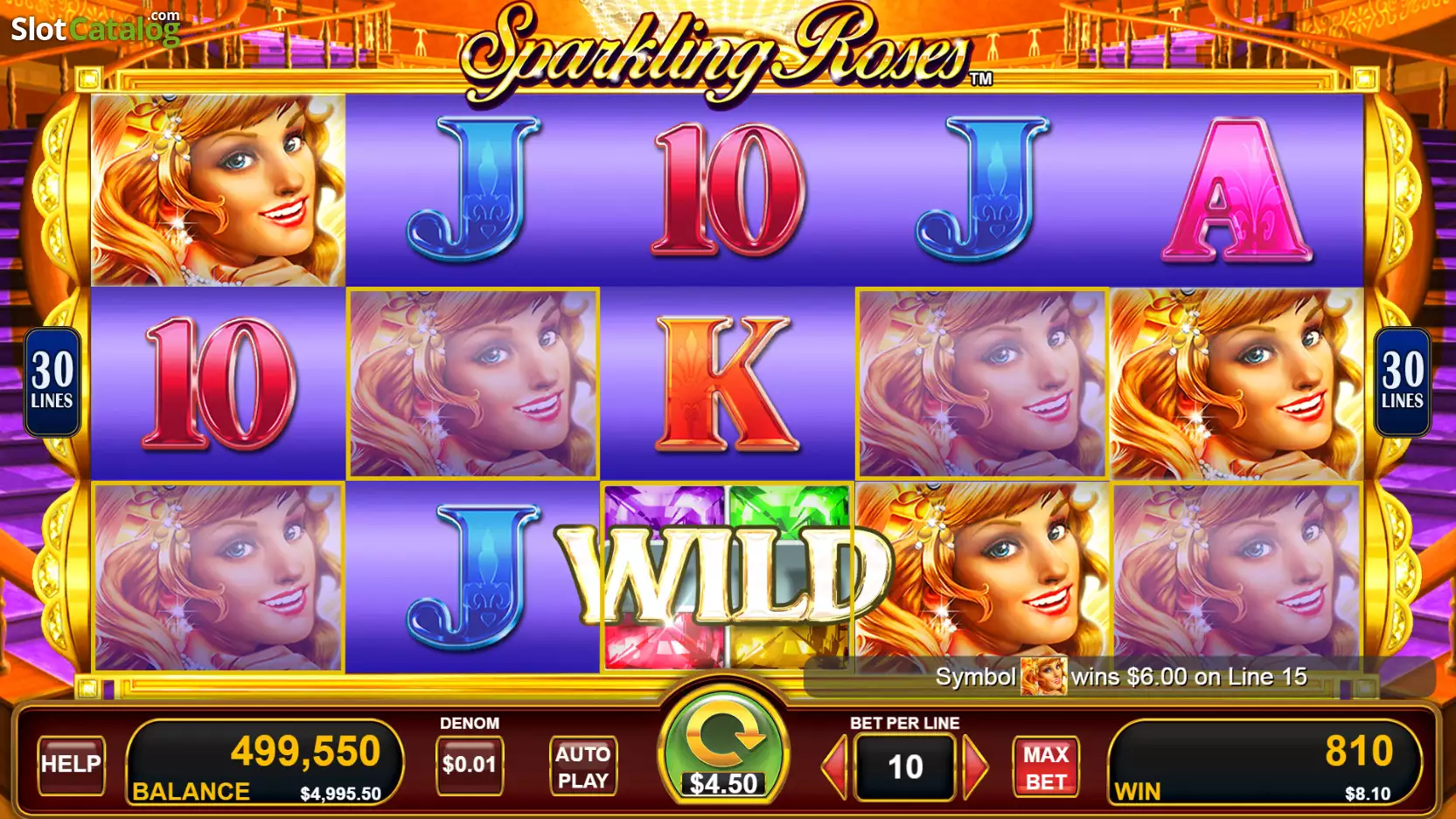This screenshot has height=819, width=1456.
Task: Click the bet per line value 10
Action: coord(905,767)
